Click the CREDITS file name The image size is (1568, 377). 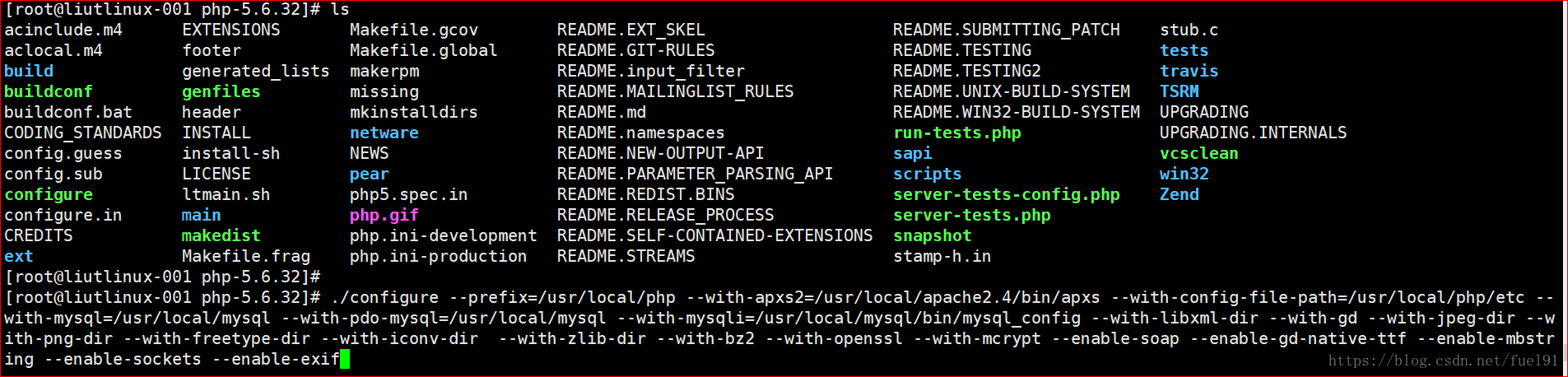(39, 236)
